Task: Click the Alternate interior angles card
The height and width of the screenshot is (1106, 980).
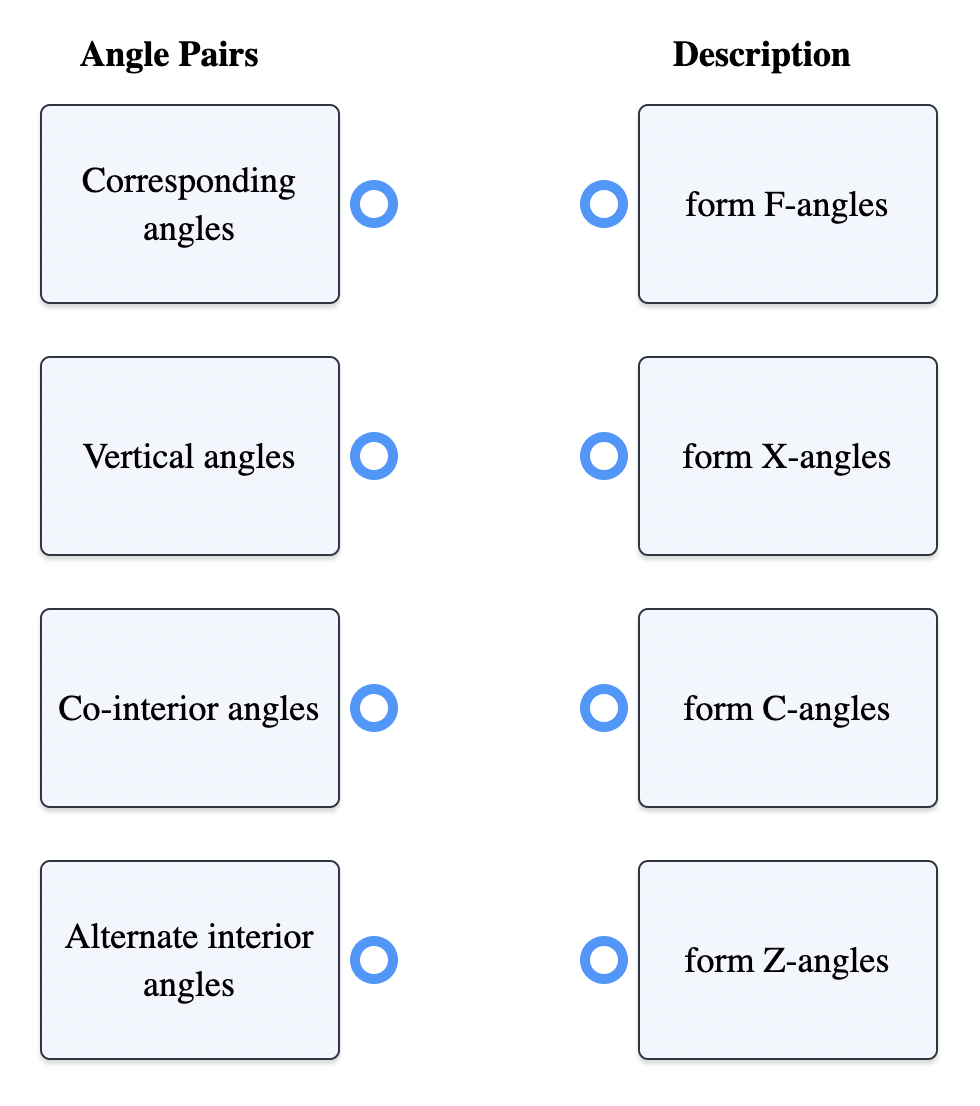Action: (x=189, y=960)
